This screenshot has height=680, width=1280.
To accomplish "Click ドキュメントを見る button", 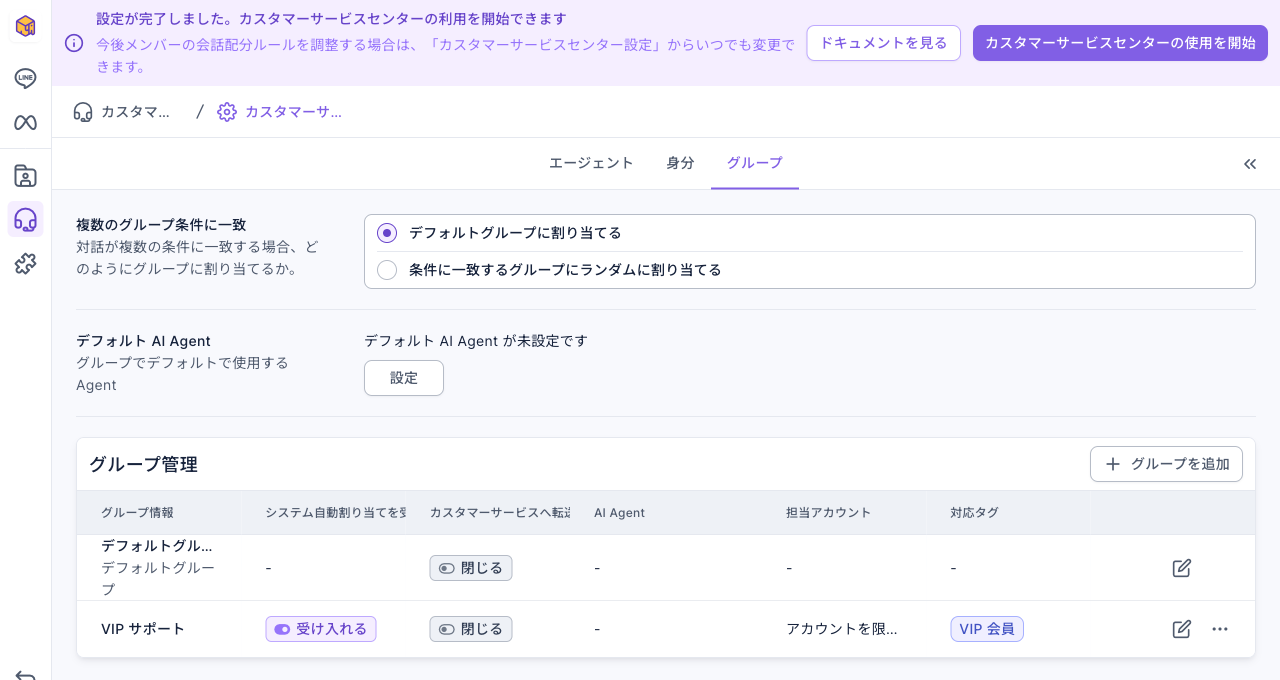I will click(884, 43).
